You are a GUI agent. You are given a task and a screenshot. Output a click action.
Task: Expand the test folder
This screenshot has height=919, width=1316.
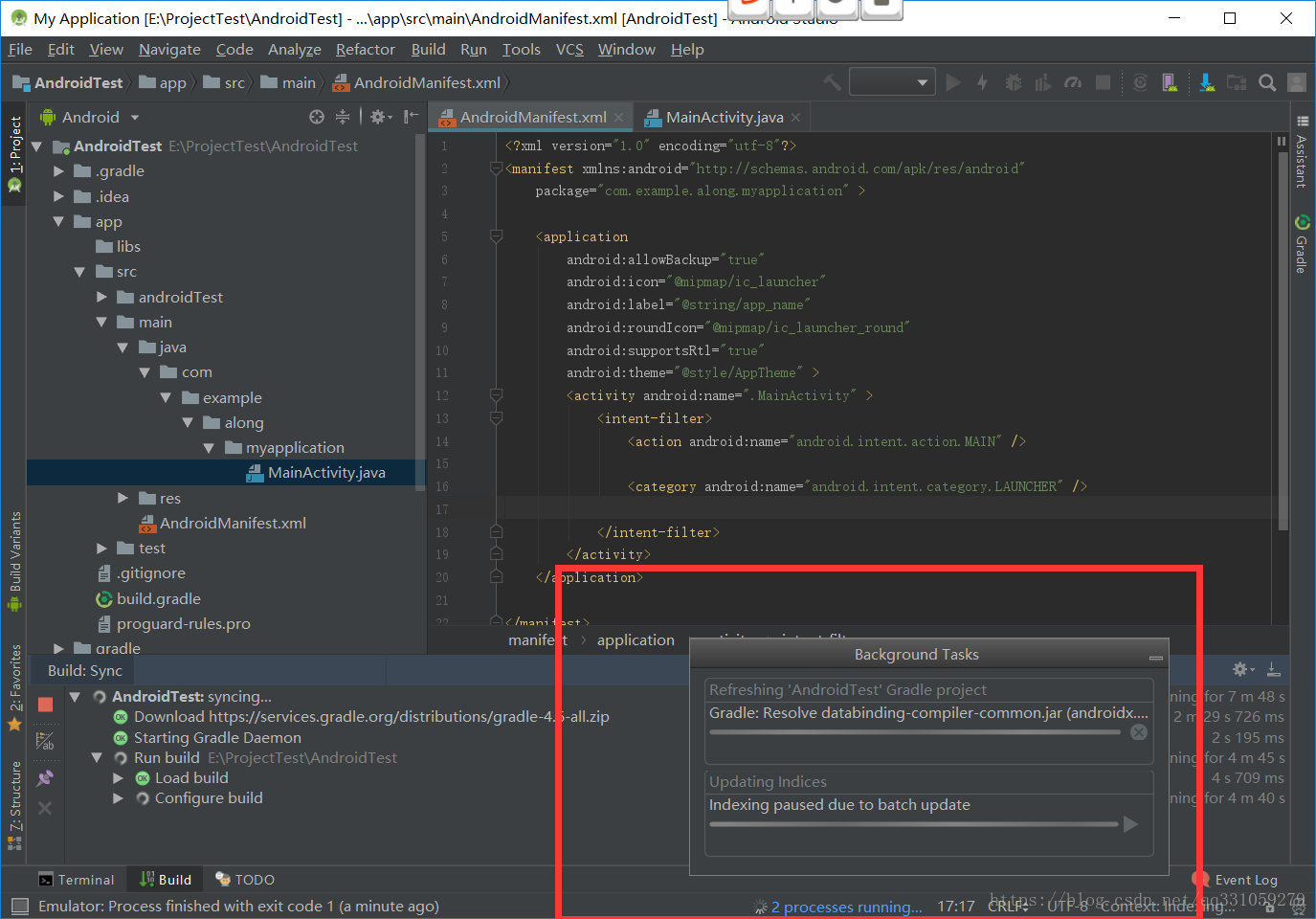[x=101, y=548]
